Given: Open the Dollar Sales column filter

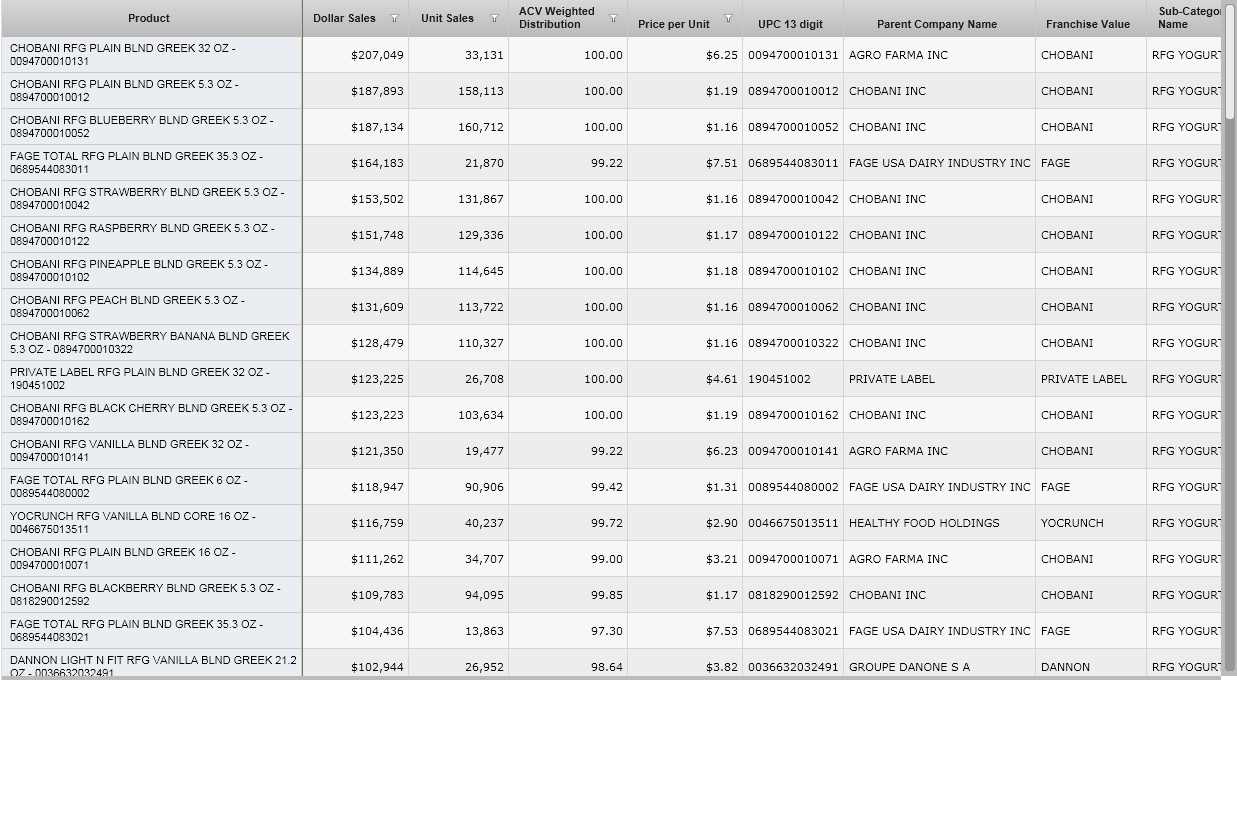Looking at the screenshot, I should (x=394, y=18).
